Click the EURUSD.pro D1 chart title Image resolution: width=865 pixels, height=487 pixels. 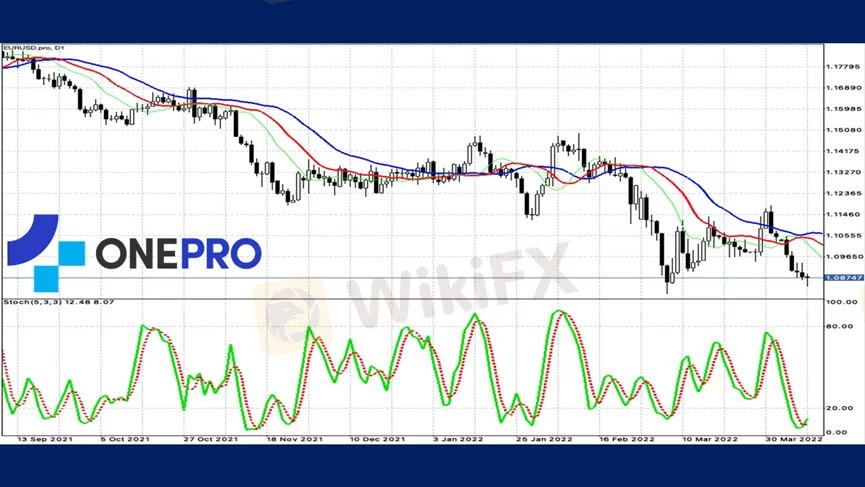click(34, 49)
